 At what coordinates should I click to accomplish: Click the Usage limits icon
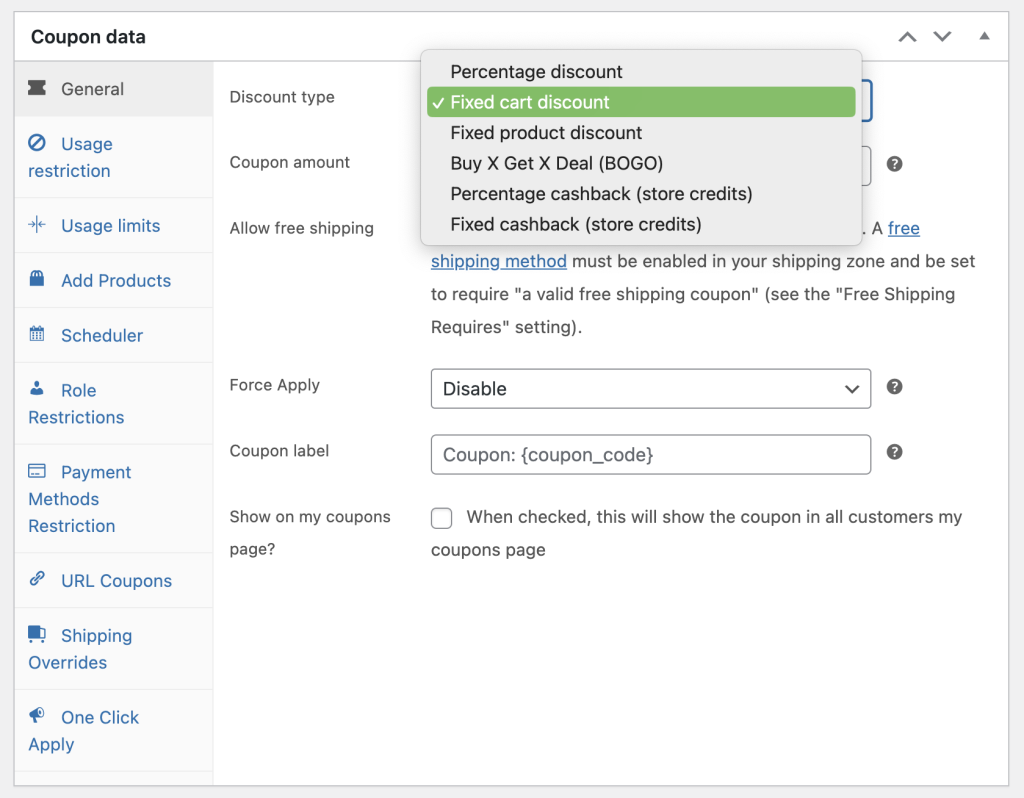37,225
